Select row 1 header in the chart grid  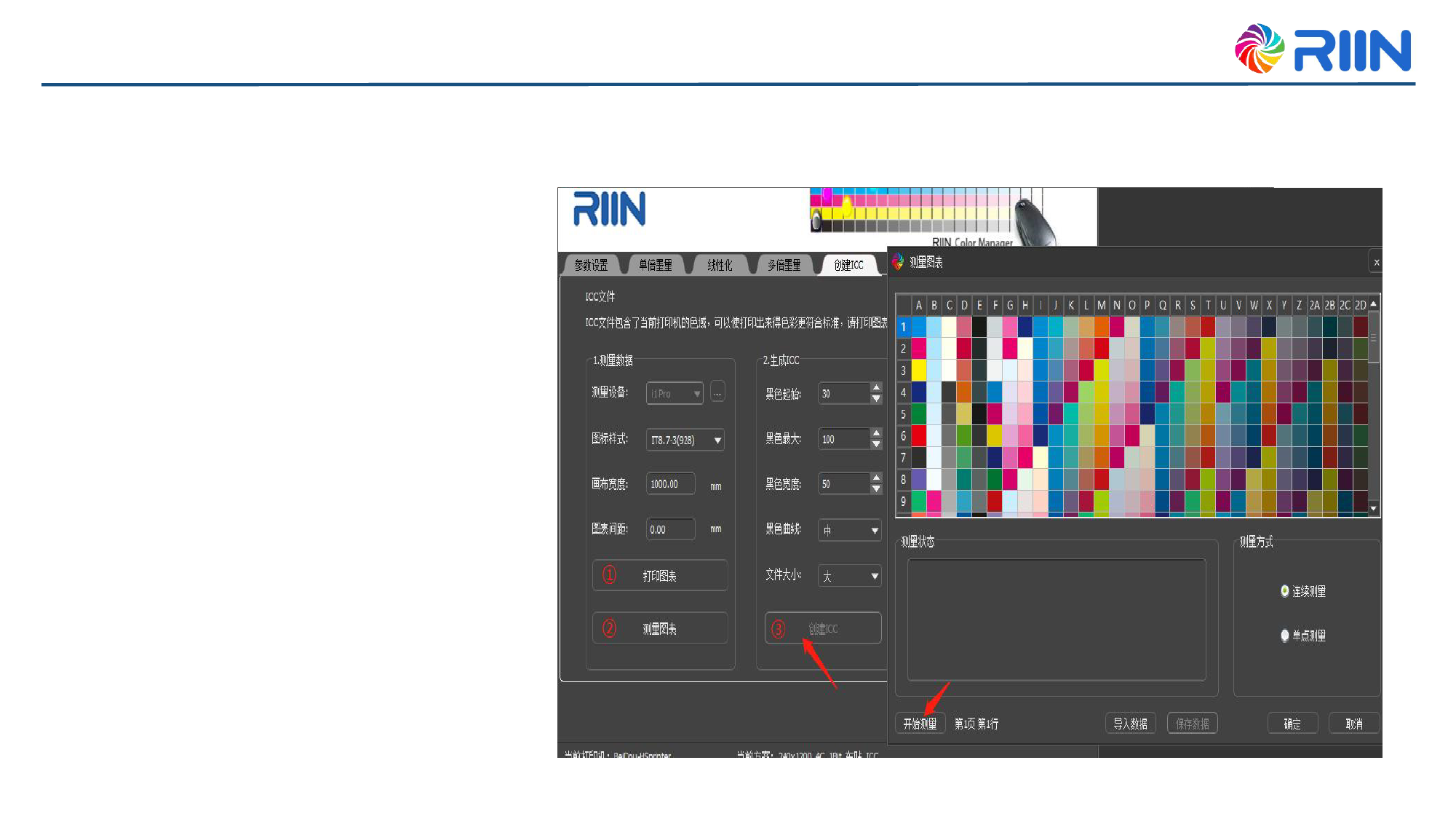[x=903, y=327]
